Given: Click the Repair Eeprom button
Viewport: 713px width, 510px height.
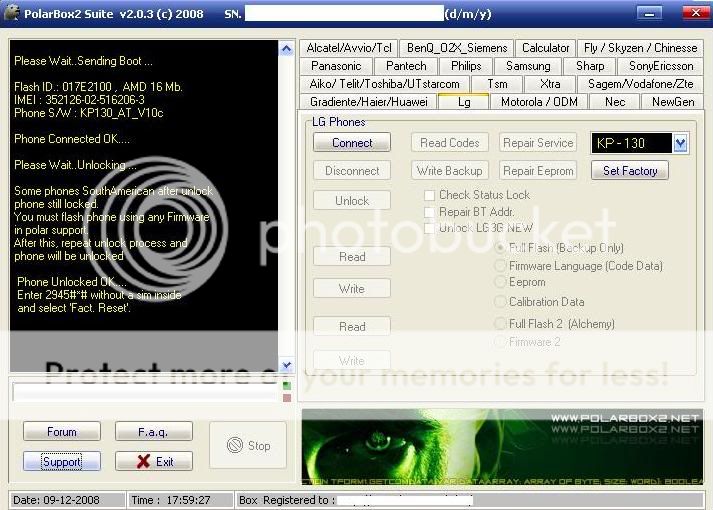Looking at the screenshot, I should pos(538,171).
